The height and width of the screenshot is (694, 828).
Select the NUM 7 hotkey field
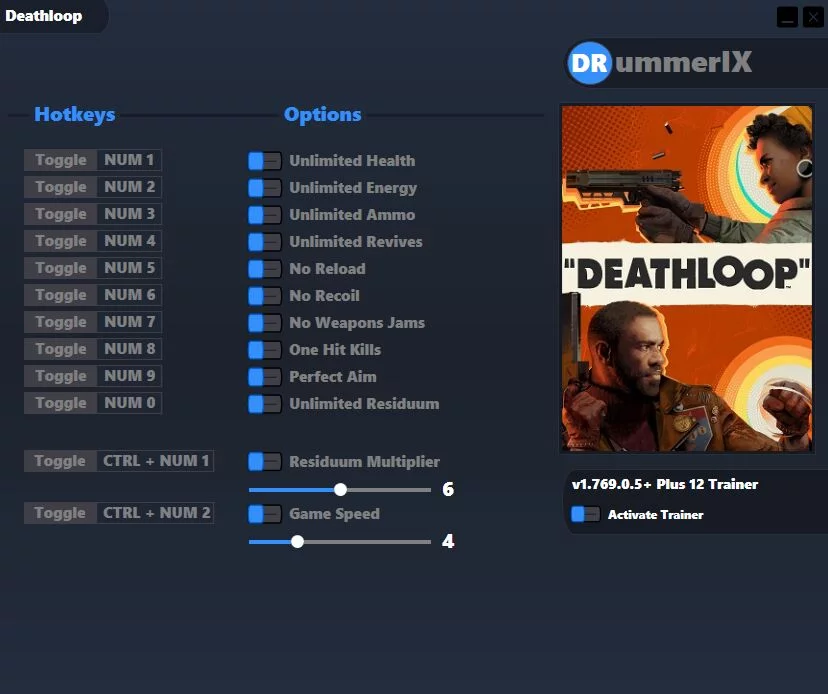tap(129, 322)
